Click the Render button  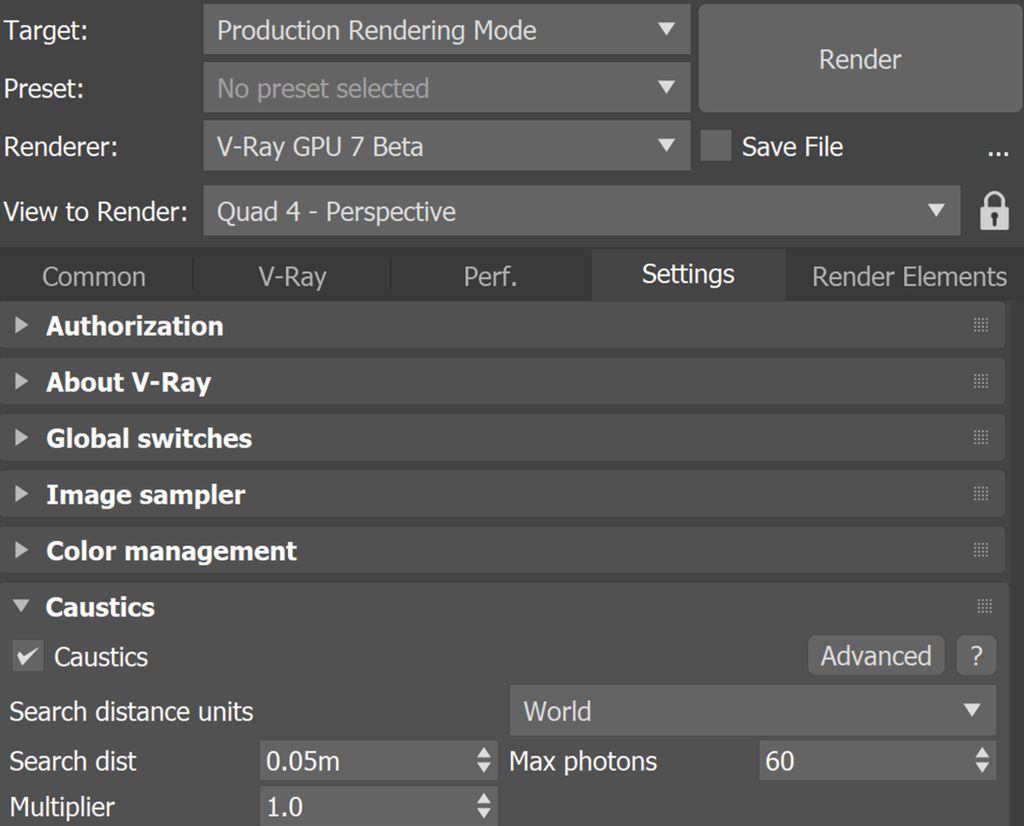coord(858,60)
